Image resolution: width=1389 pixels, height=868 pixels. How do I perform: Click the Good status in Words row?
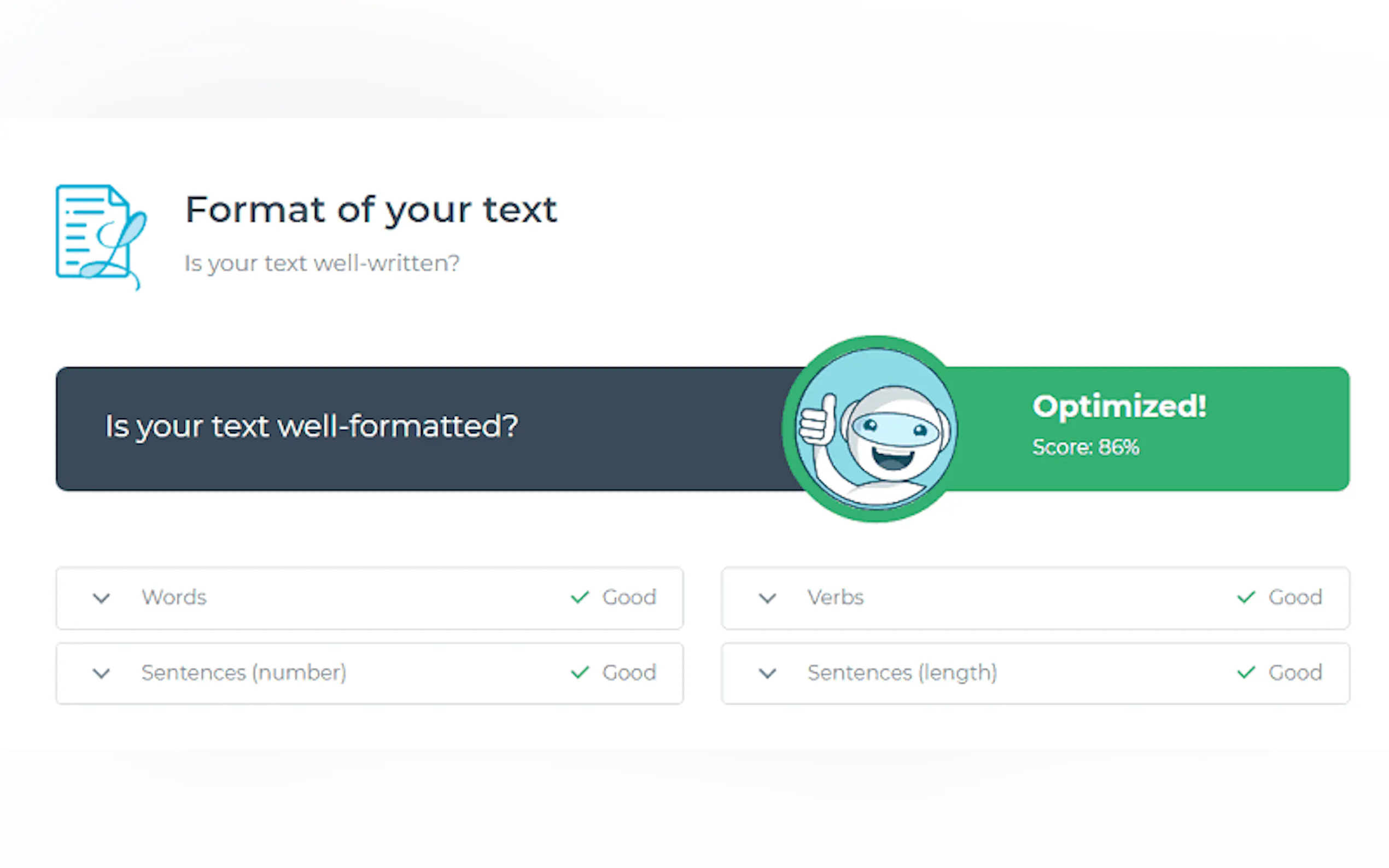[x=629, y=597]
